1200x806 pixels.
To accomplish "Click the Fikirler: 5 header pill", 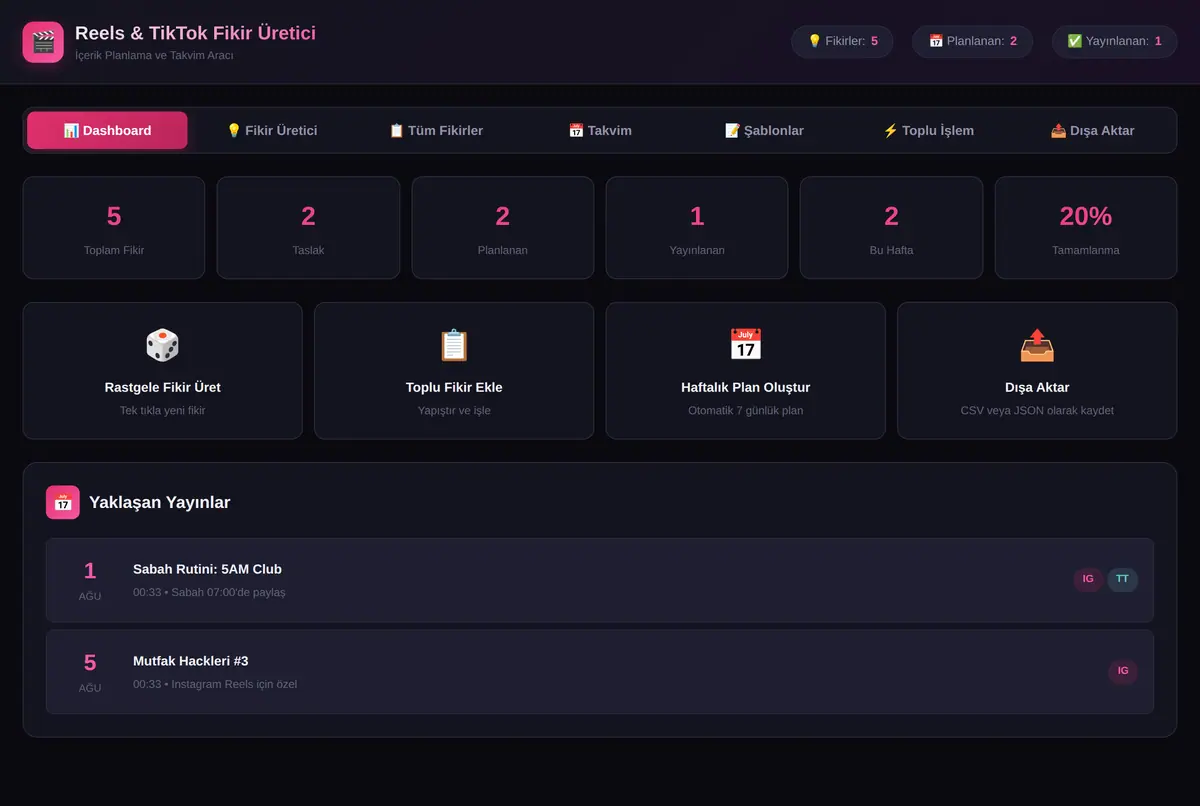I will [842, 41].
